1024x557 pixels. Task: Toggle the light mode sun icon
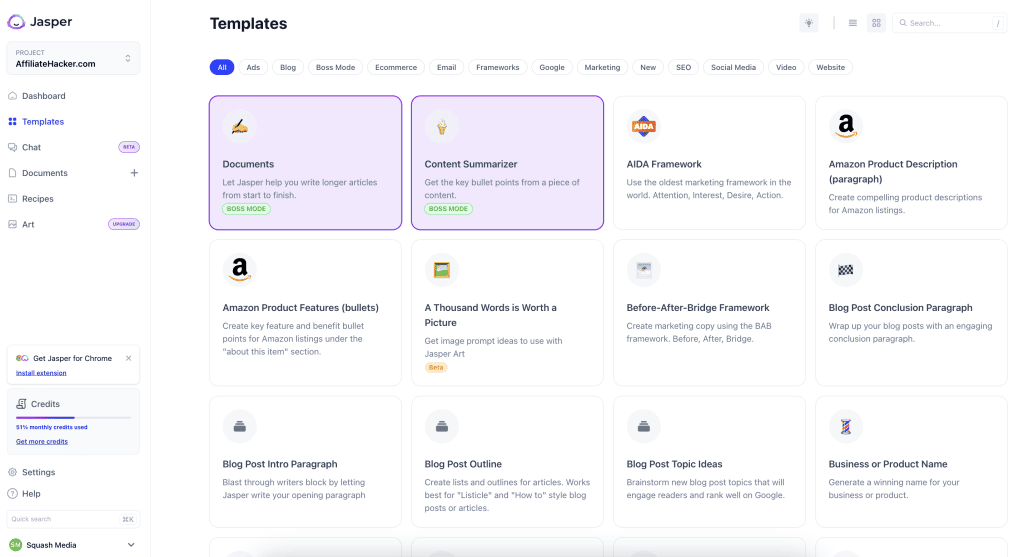(x=808, y=23)
